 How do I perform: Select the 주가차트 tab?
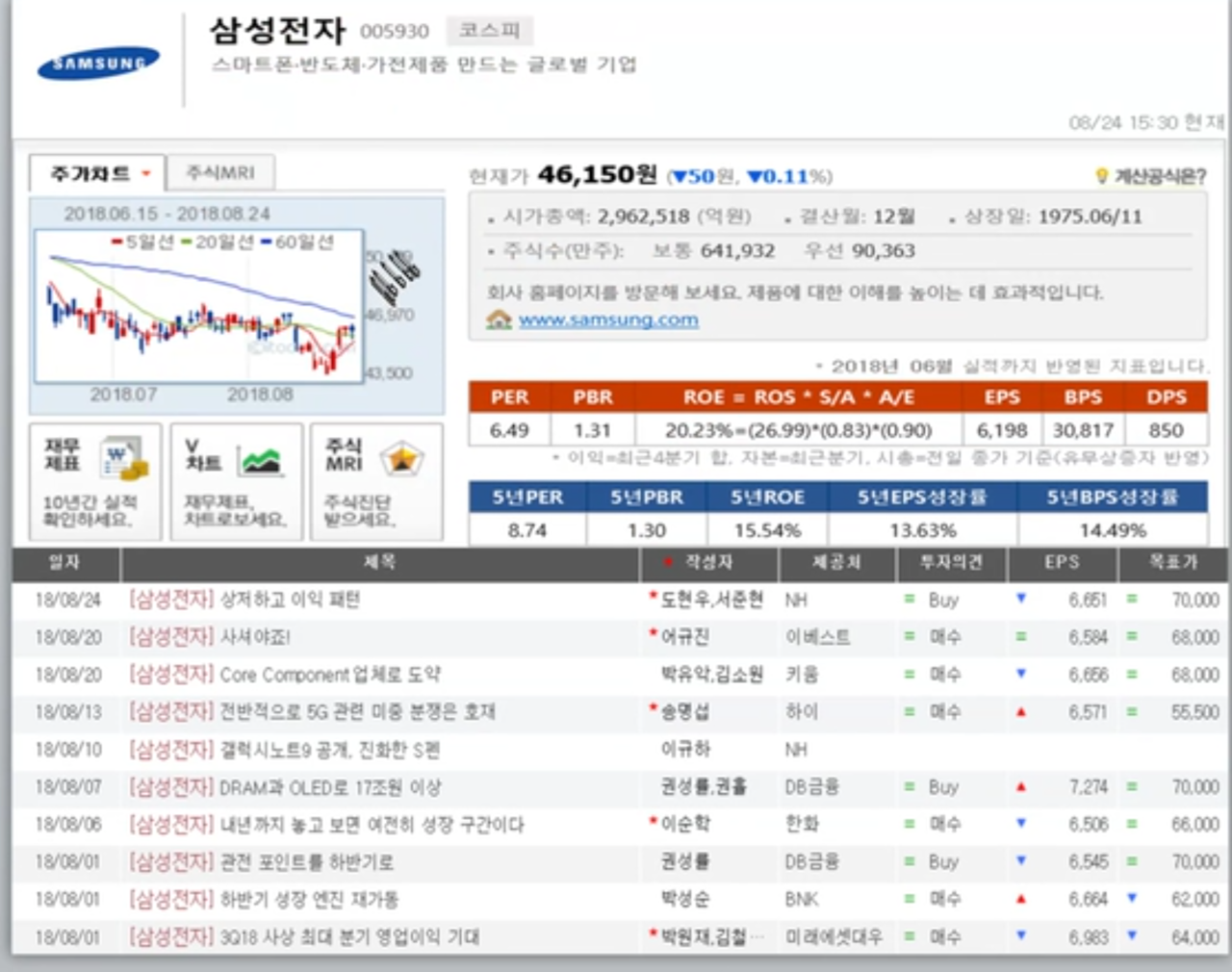[90, 173]
